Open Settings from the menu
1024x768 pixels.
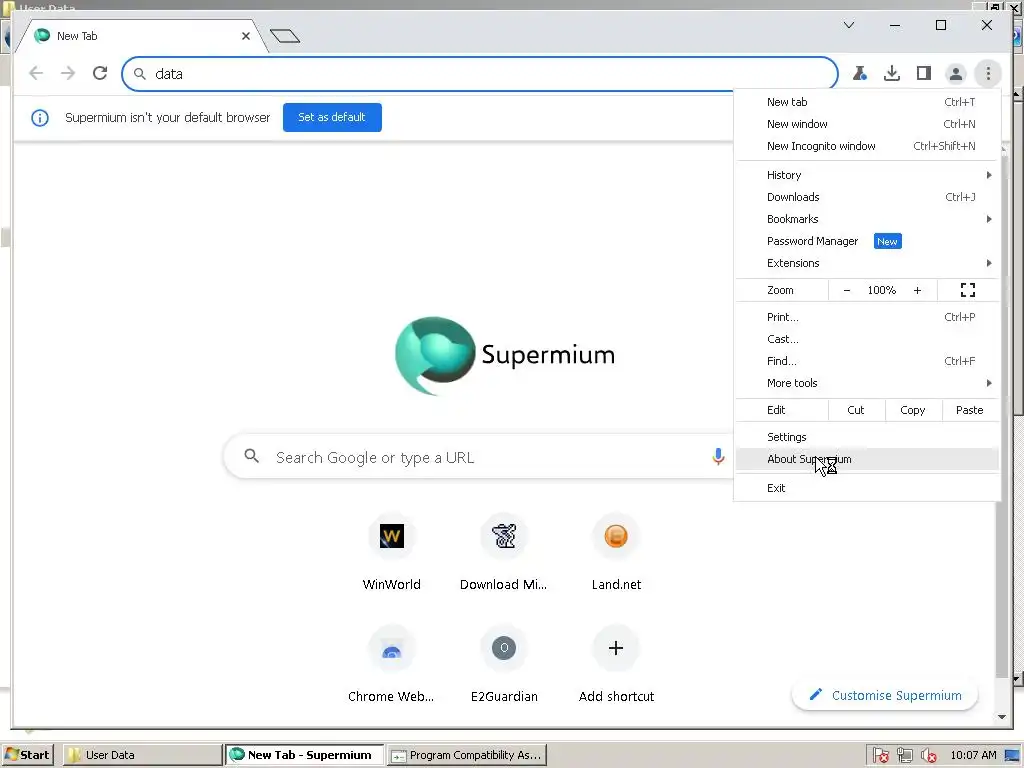(x=867, y=438)
